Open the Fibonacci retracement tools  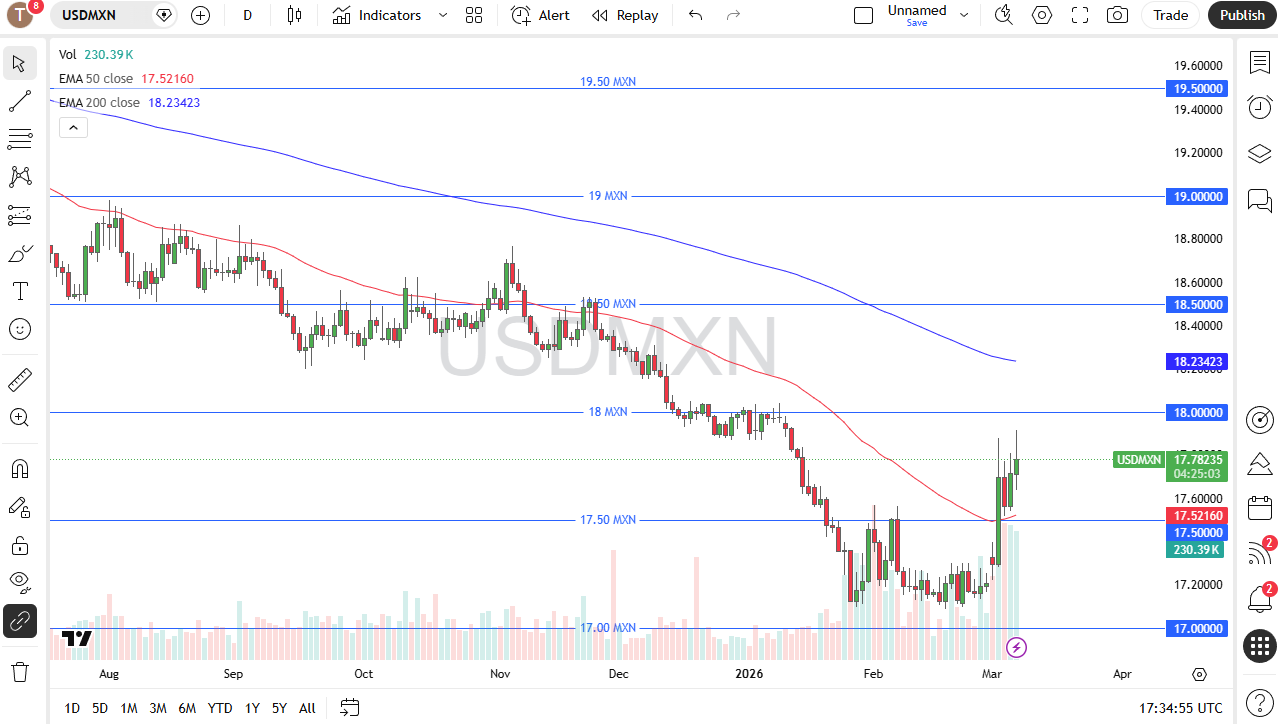pyautogui.click(x=19, y=139)
